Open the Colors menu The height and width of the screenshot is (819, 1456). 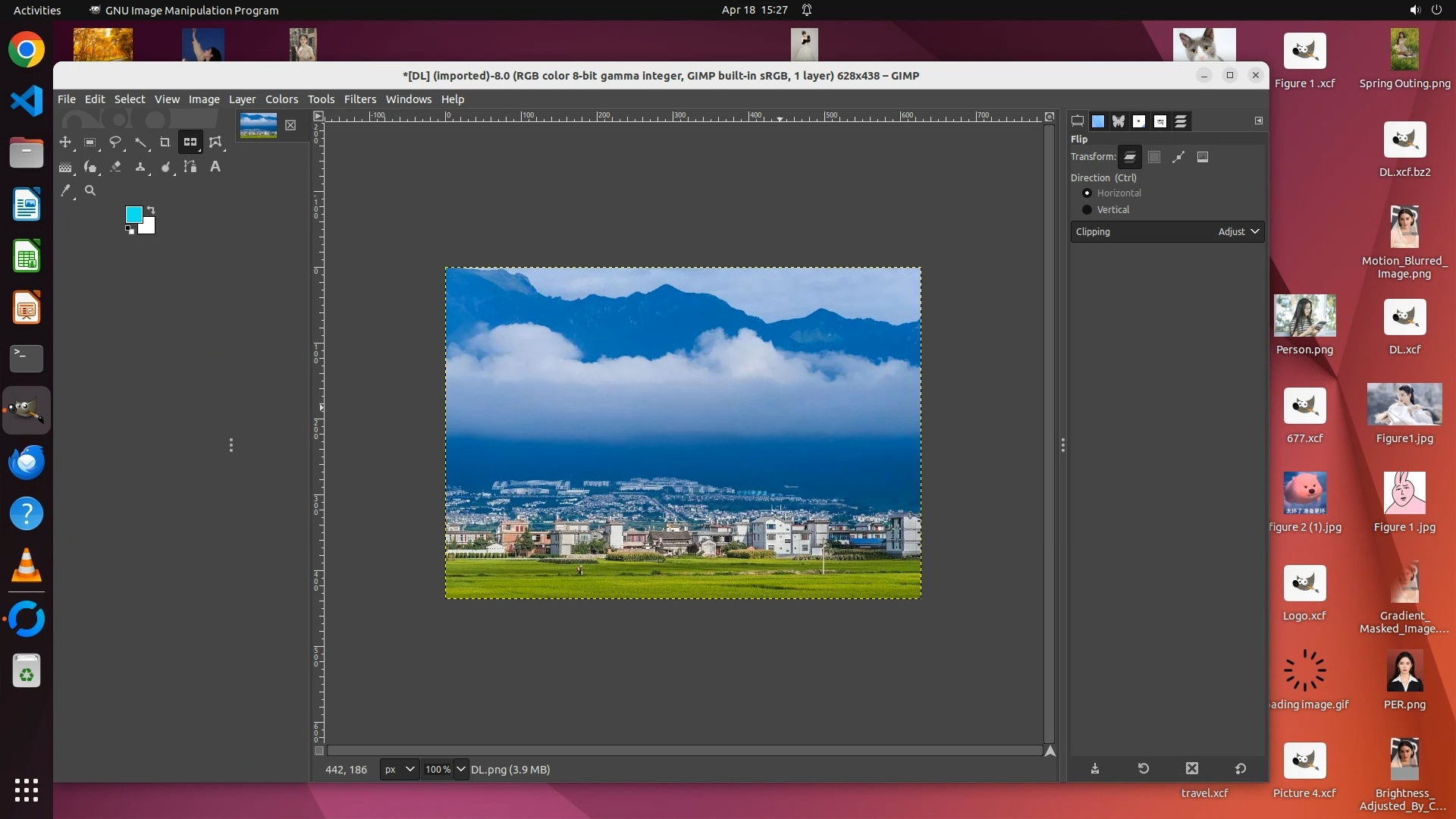[281, 99]
